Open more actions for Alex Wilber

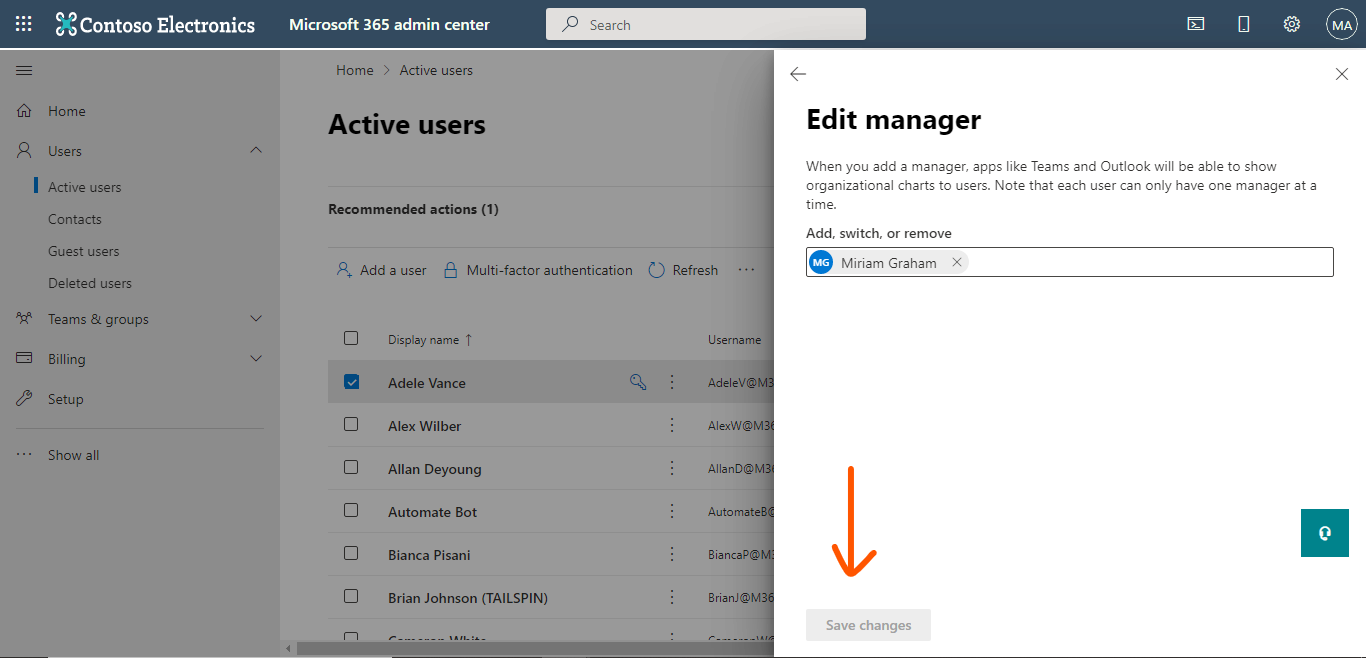671,425
